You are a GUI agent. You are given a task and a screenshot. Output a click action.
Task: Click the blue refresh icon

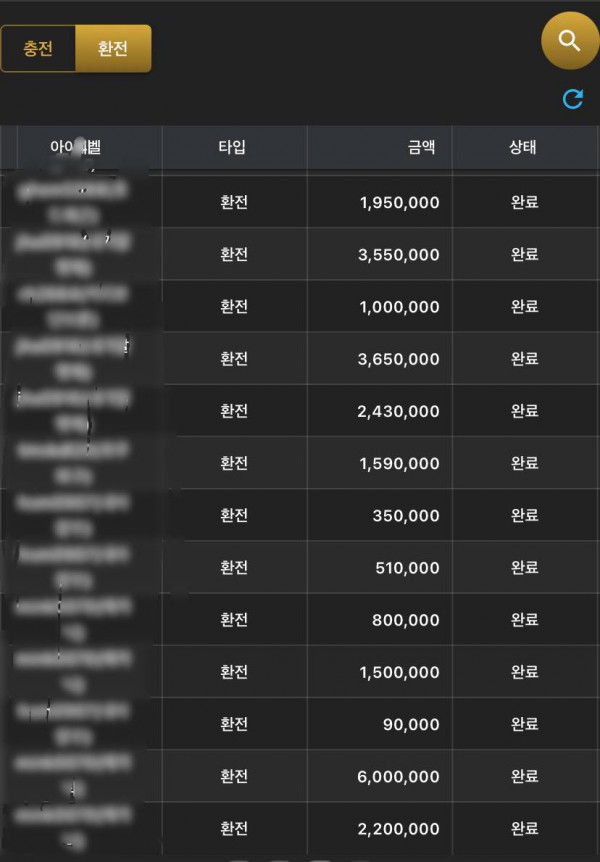pyautogui.click(x=573, y=99)
